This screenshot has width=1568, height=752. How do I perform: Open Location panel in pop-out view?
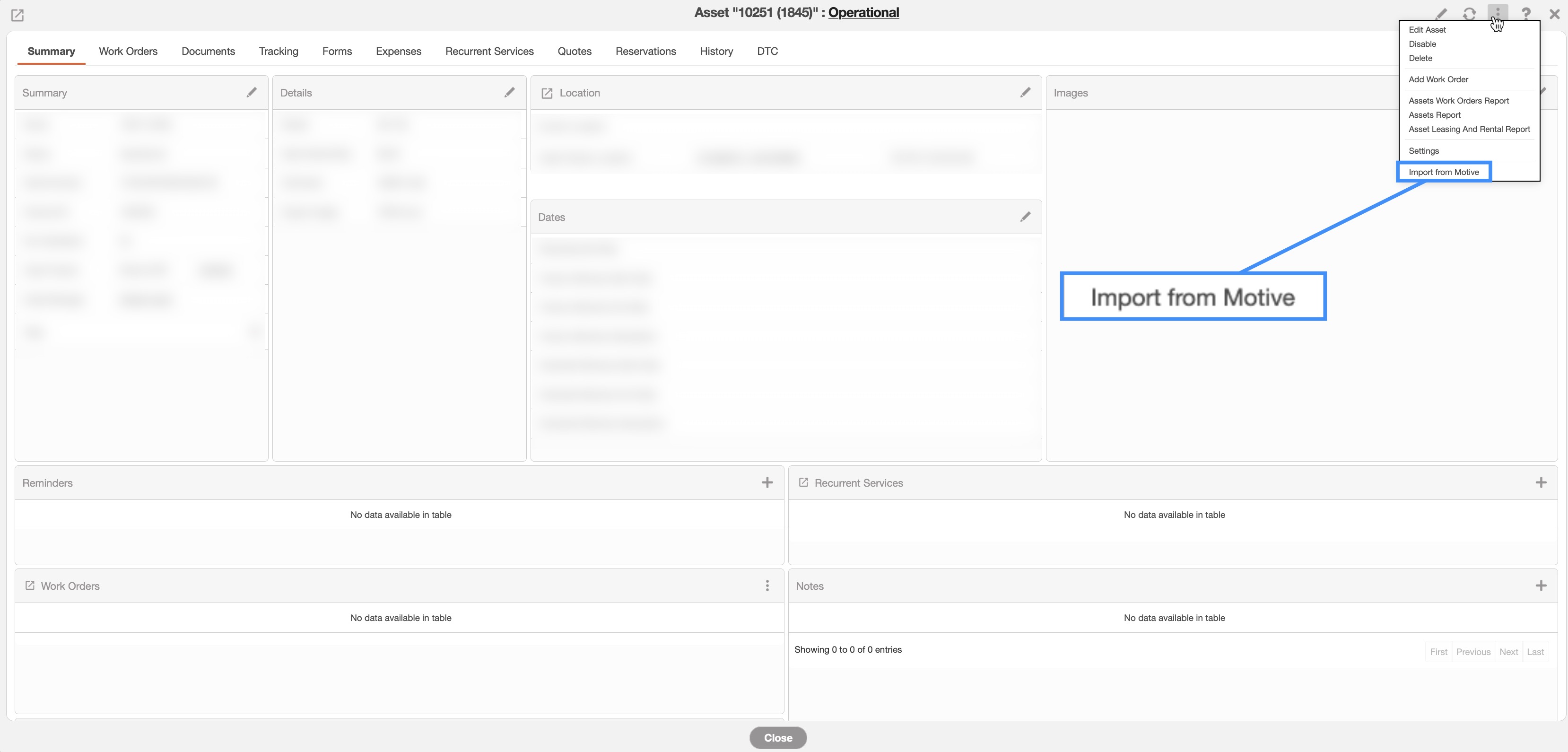coord(547,93)
